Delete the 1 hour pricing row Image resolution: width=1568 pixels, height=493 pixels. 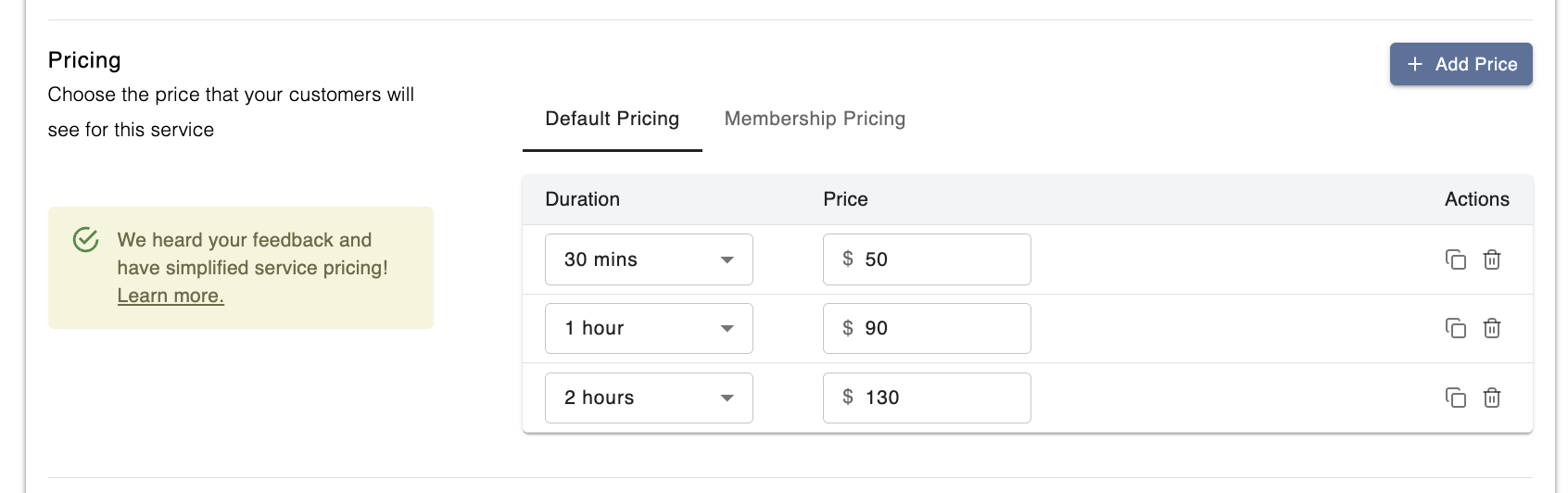coord(1492,328)
